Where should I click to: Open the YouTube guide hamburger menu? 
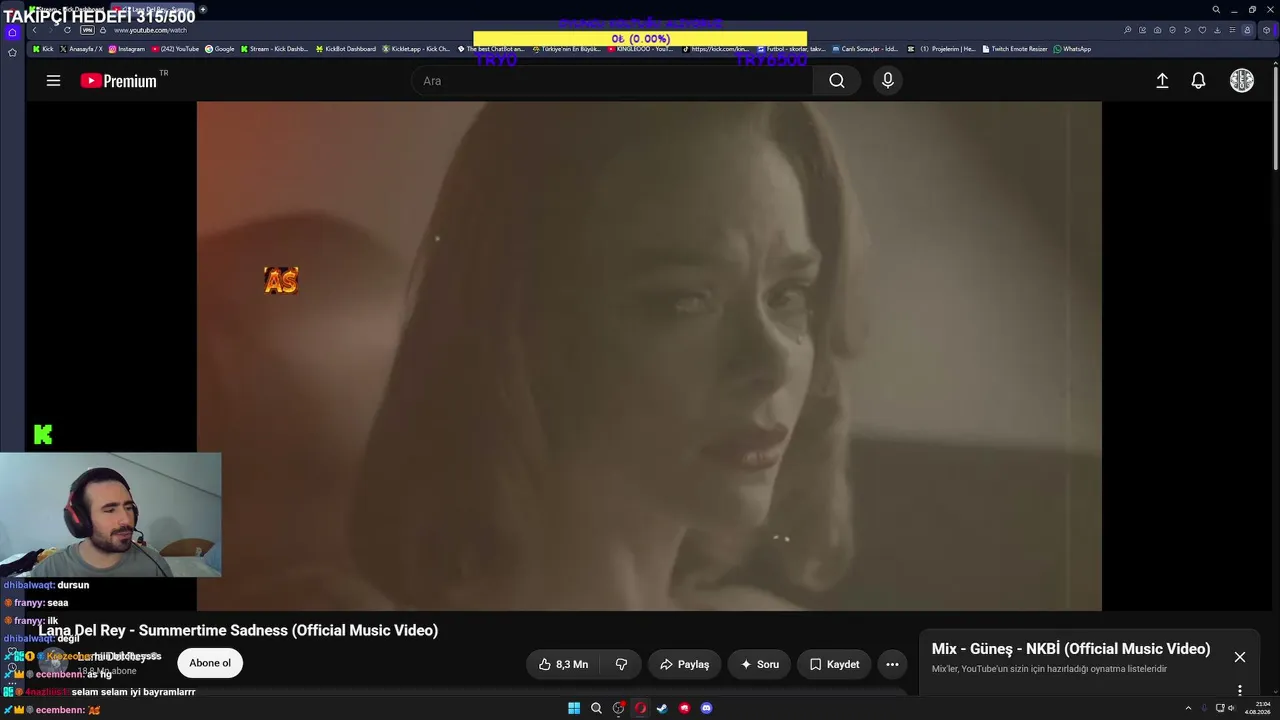point(53,81)
